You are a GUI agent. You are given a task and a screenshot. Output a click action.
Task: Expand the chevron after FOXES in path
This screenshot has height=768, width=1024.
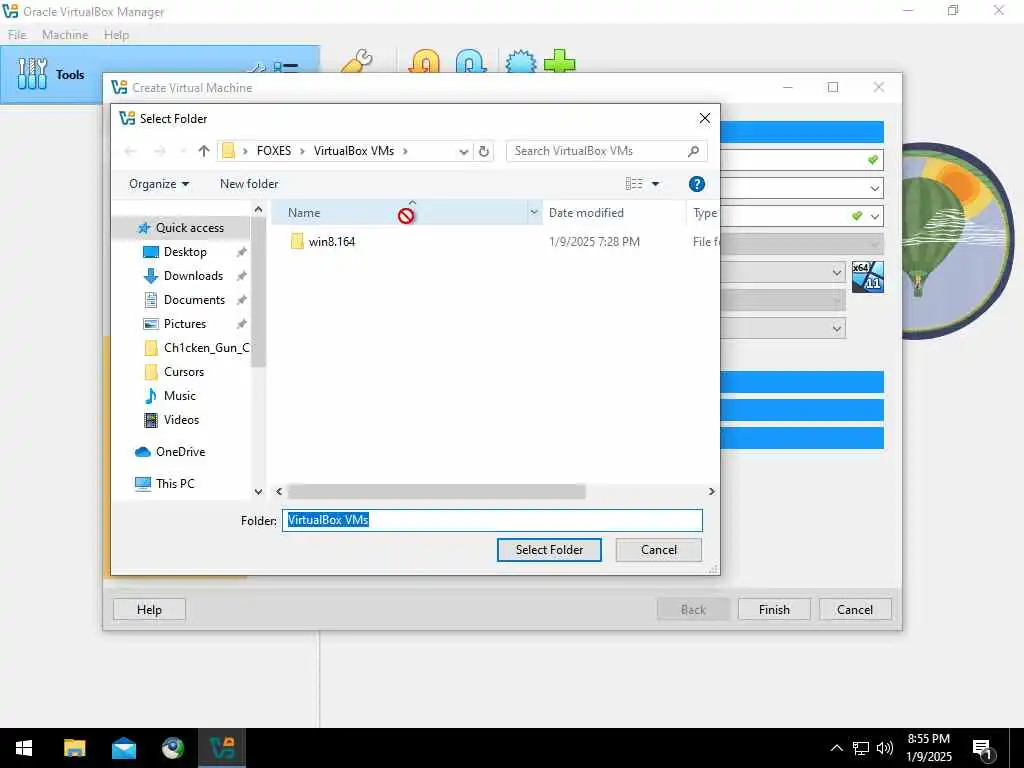pos(302,152)
